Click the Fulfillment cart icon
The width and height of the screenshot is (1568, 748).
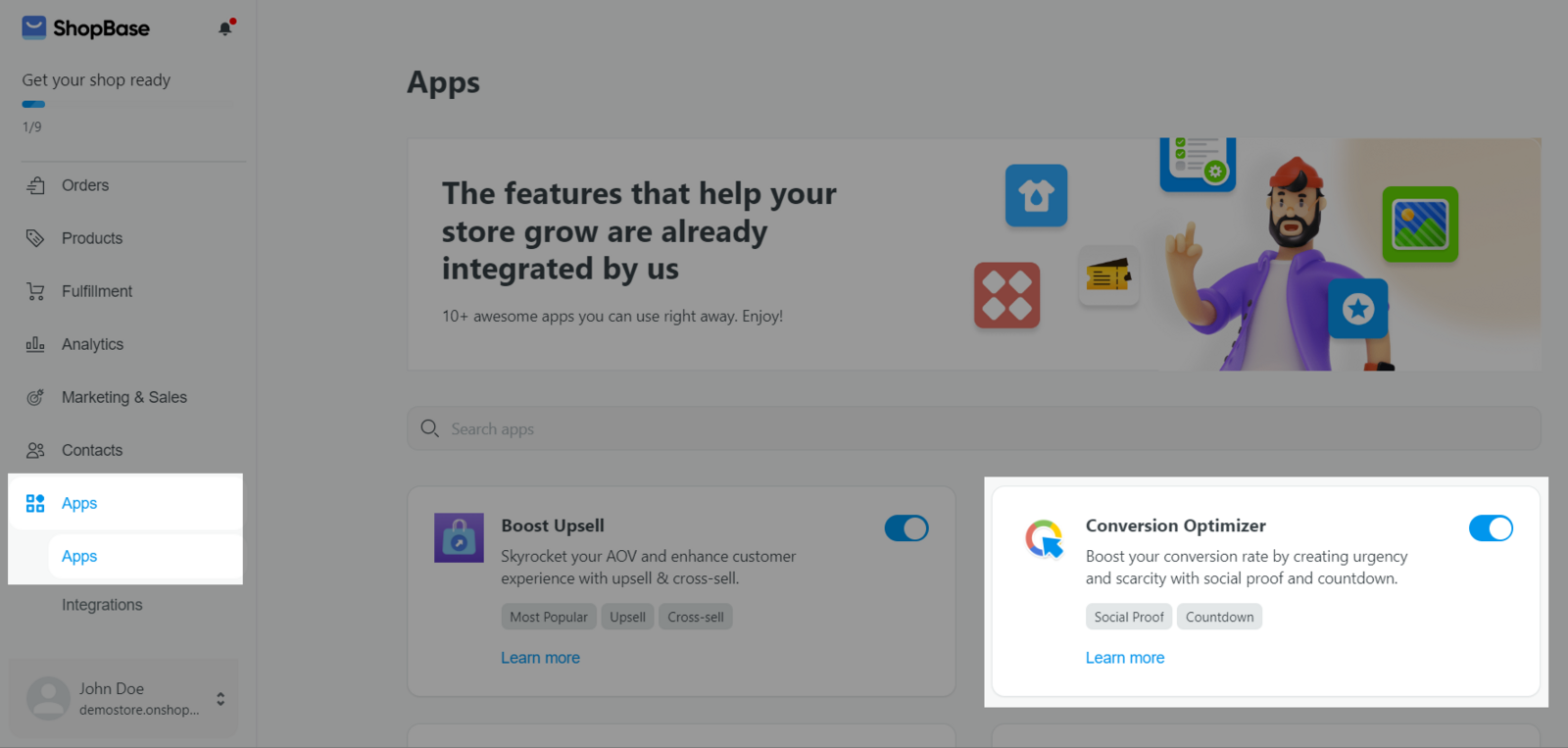tap(35, 291)
